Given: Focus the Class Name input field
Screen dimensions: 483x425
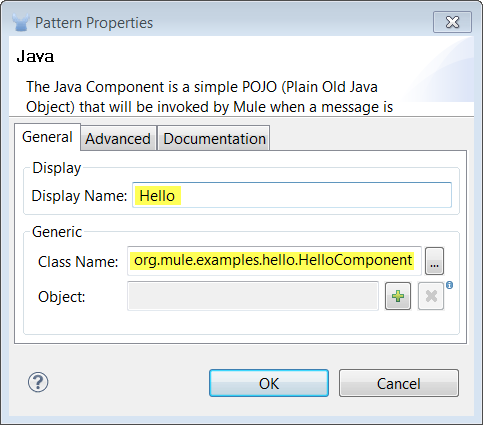Looking at the screenshot, I should pyautogui.click(x=274, y=261).
